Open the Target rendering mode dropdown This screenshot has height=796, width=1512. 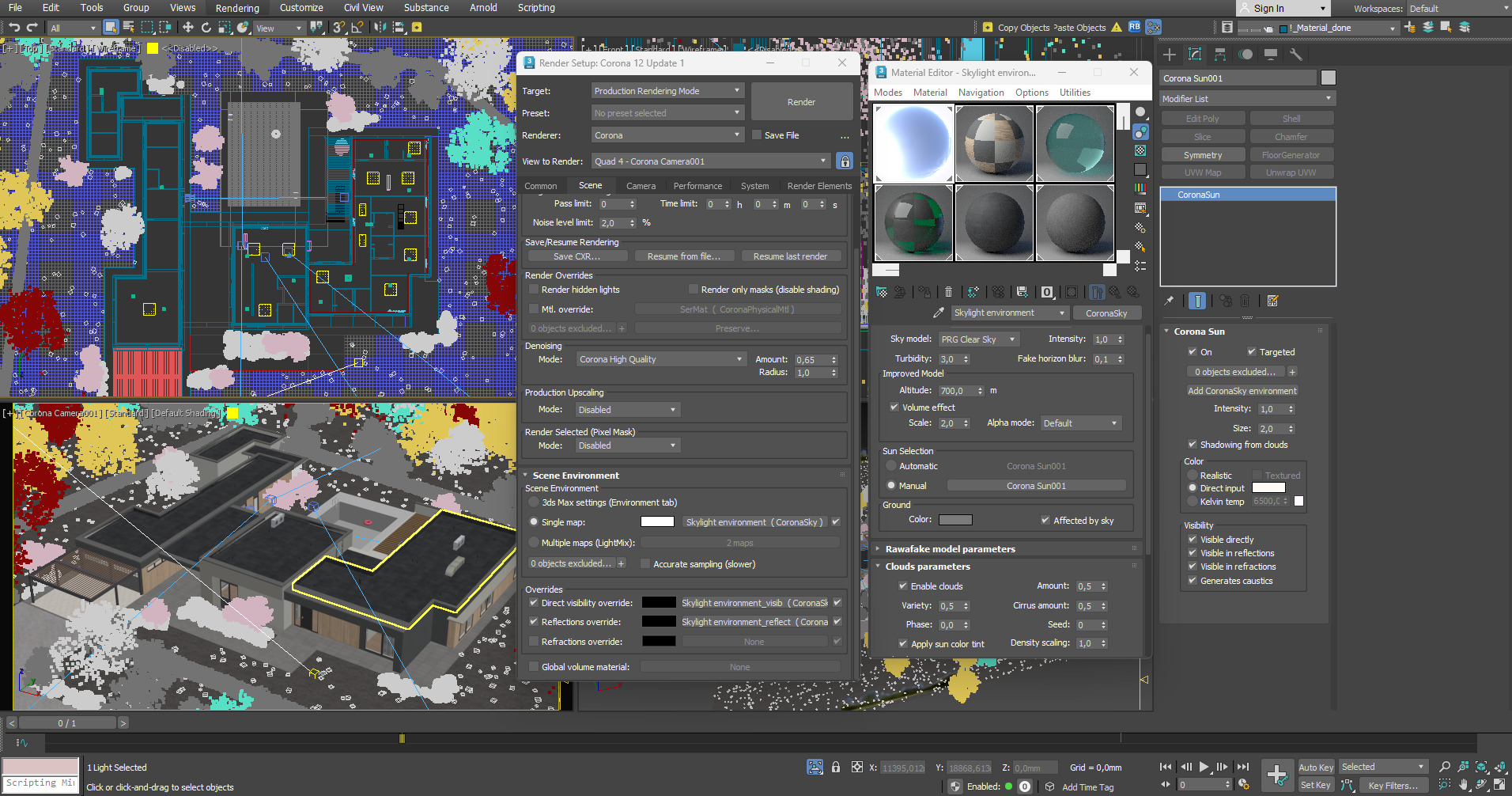tap(667, 91)
